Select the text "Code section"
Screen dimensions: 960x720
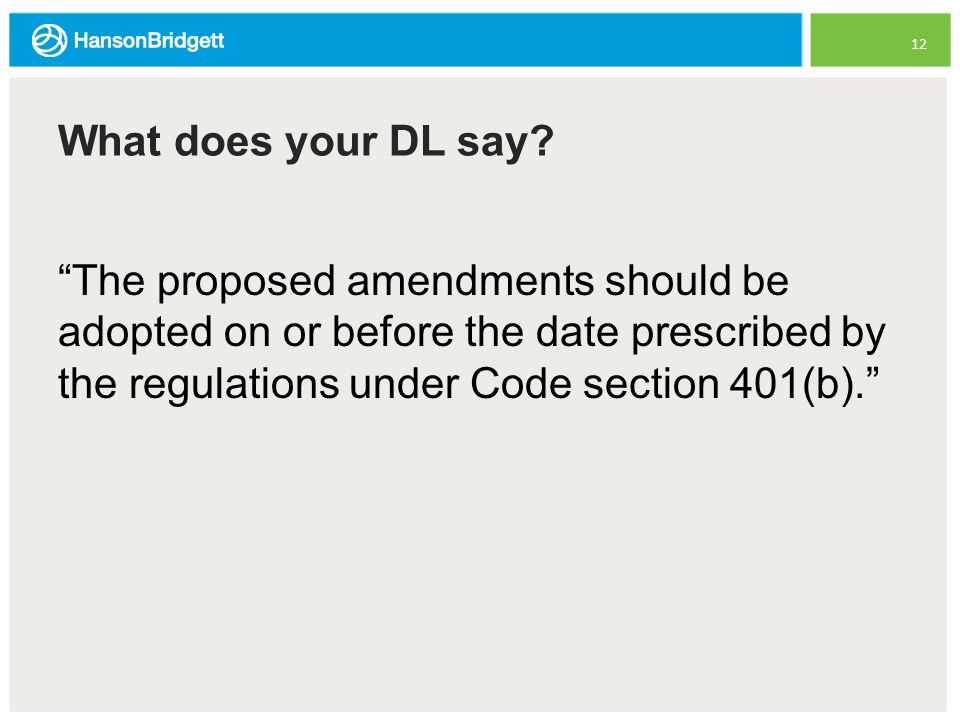pyautogui.click(x=594, y=384)
